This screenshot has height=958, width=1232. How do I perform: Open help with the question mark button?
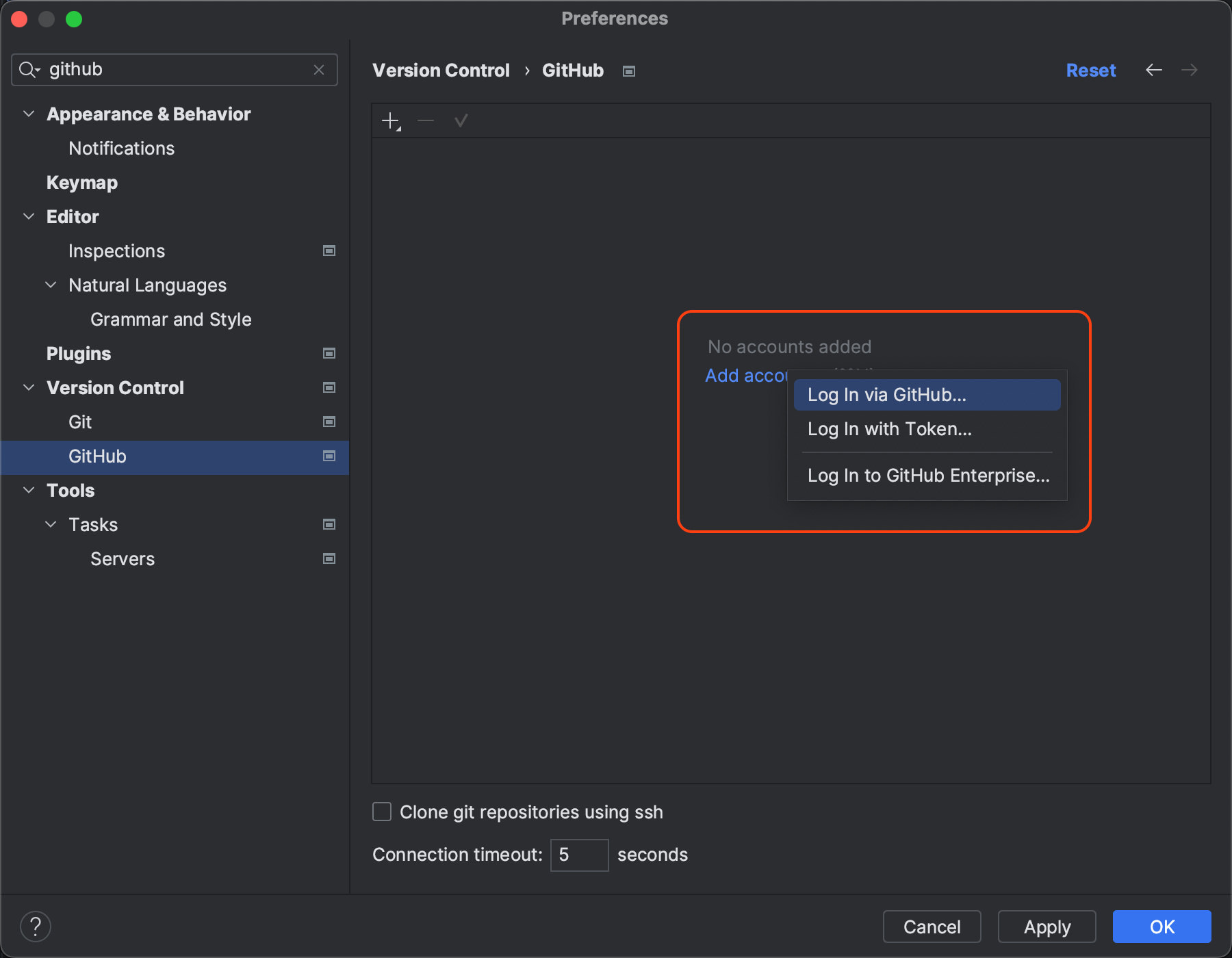click(x=36, y=927)
